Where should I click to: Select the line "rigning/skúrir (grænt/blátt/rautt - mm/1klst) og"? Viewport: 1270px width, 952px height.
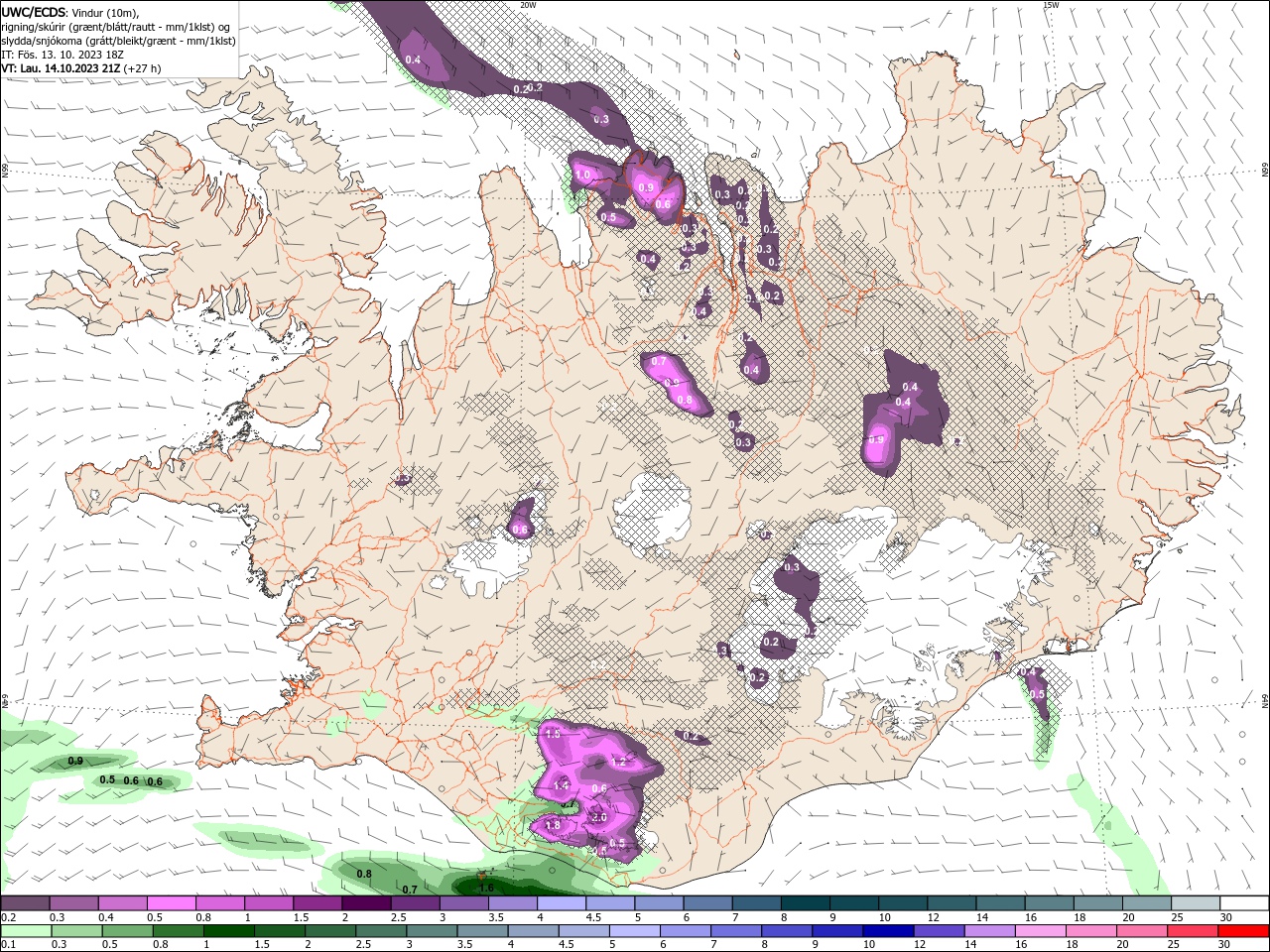coord(116,27)
